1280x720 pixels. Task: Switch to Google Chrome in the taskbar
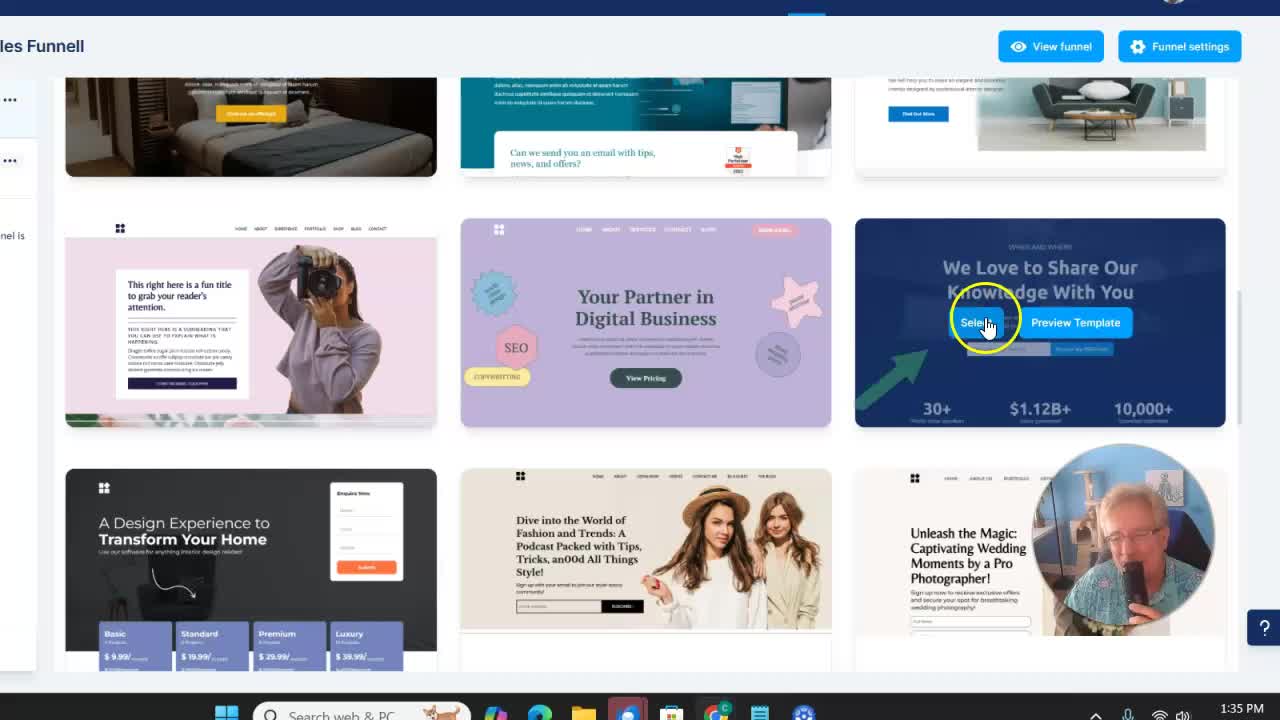[x=716, y=714]
